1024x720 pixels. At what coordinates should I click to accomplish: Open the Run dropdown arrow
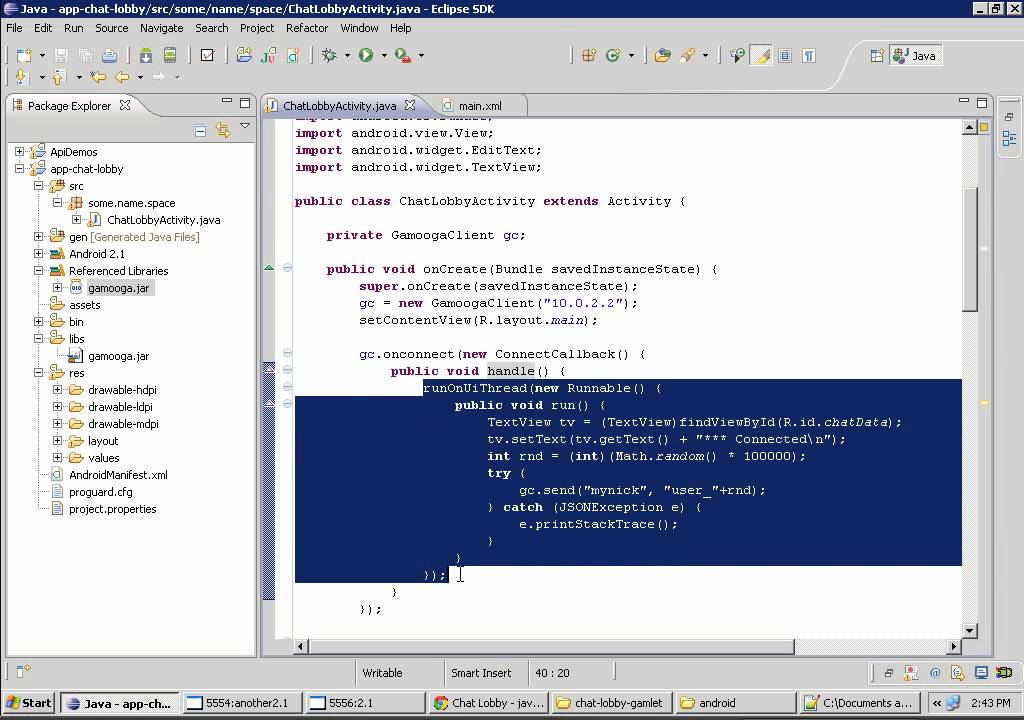(x=384, y=56)
